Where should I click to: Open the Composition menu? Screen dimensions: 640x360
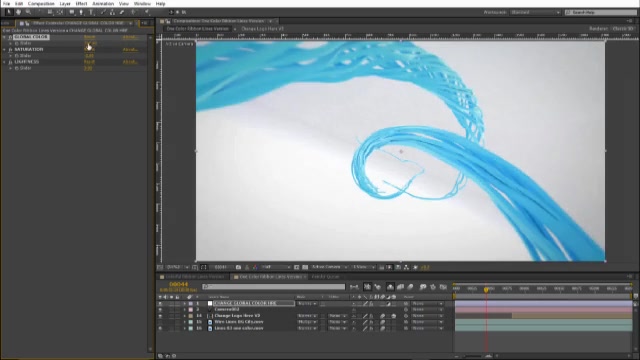(41, 4)
